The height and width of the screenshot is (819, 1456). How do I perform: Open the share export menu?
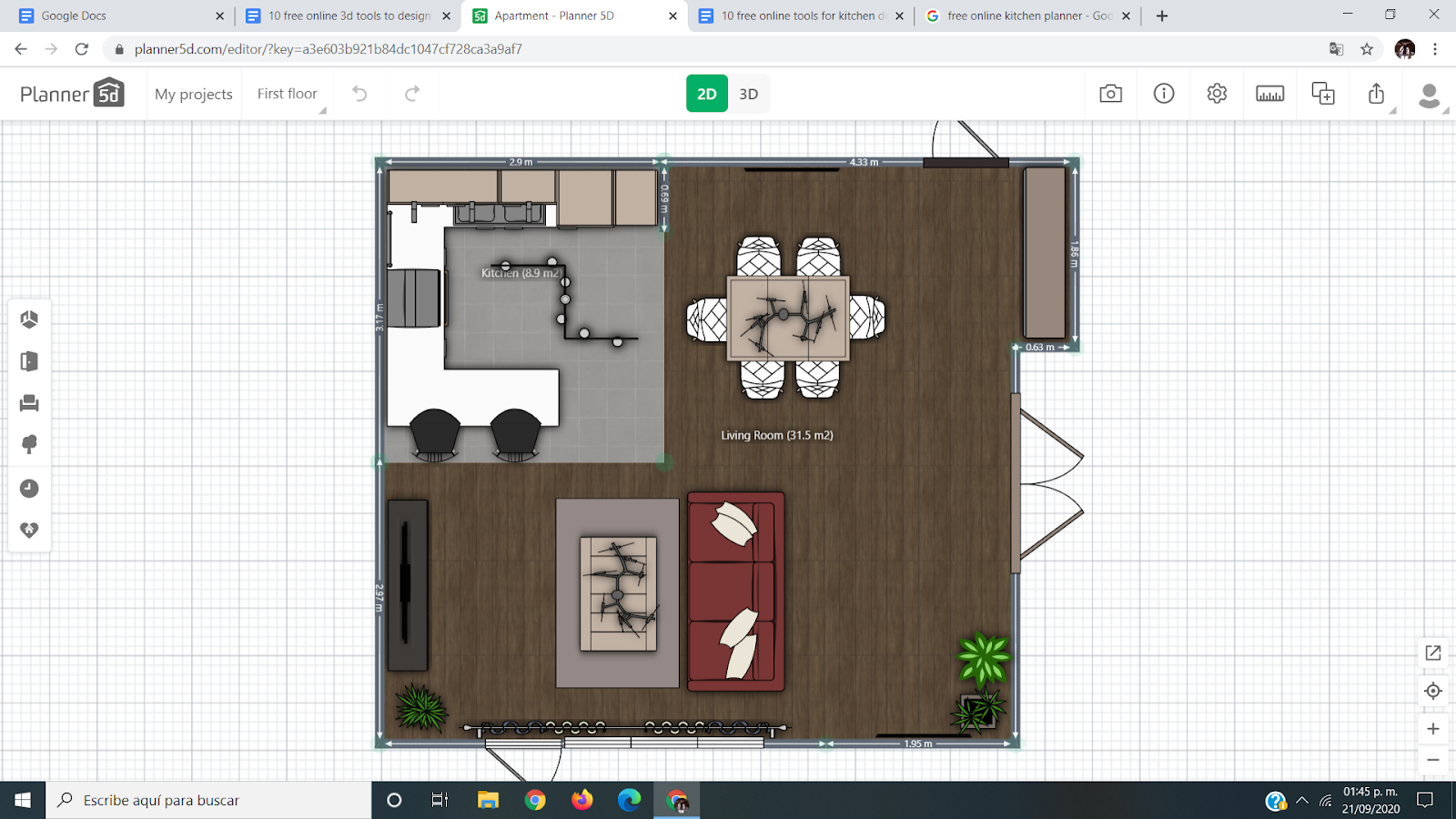1376,94
